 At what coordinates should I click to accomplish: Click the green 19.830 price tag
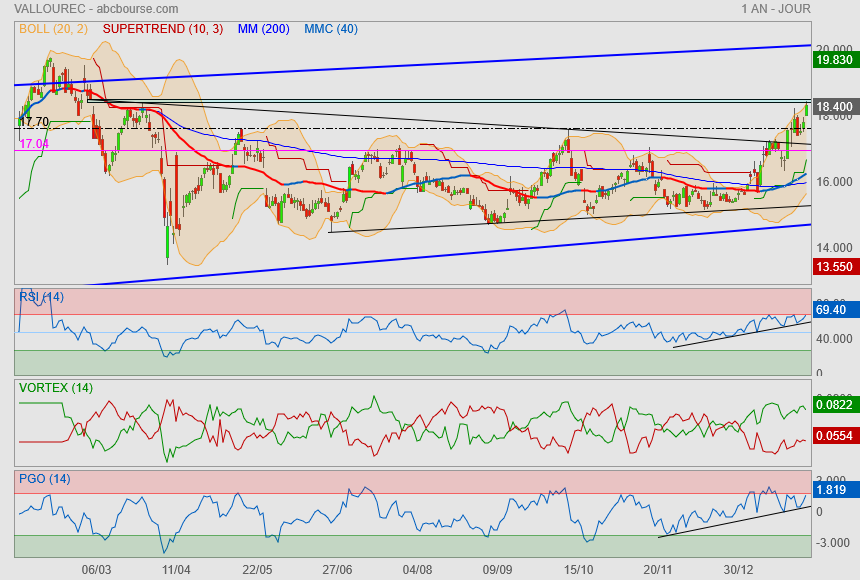click(834, 61)
